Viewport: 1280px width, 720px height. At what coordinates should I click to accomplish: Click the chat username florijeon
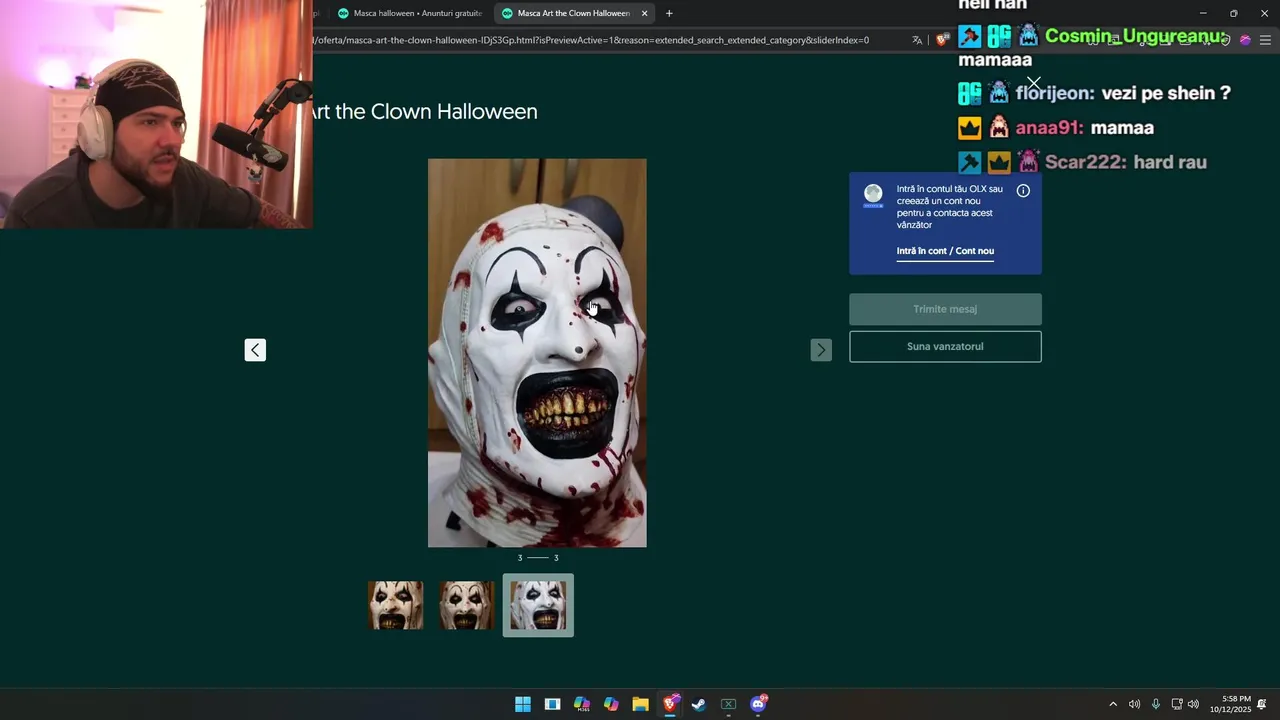[x=1055, y=93]
